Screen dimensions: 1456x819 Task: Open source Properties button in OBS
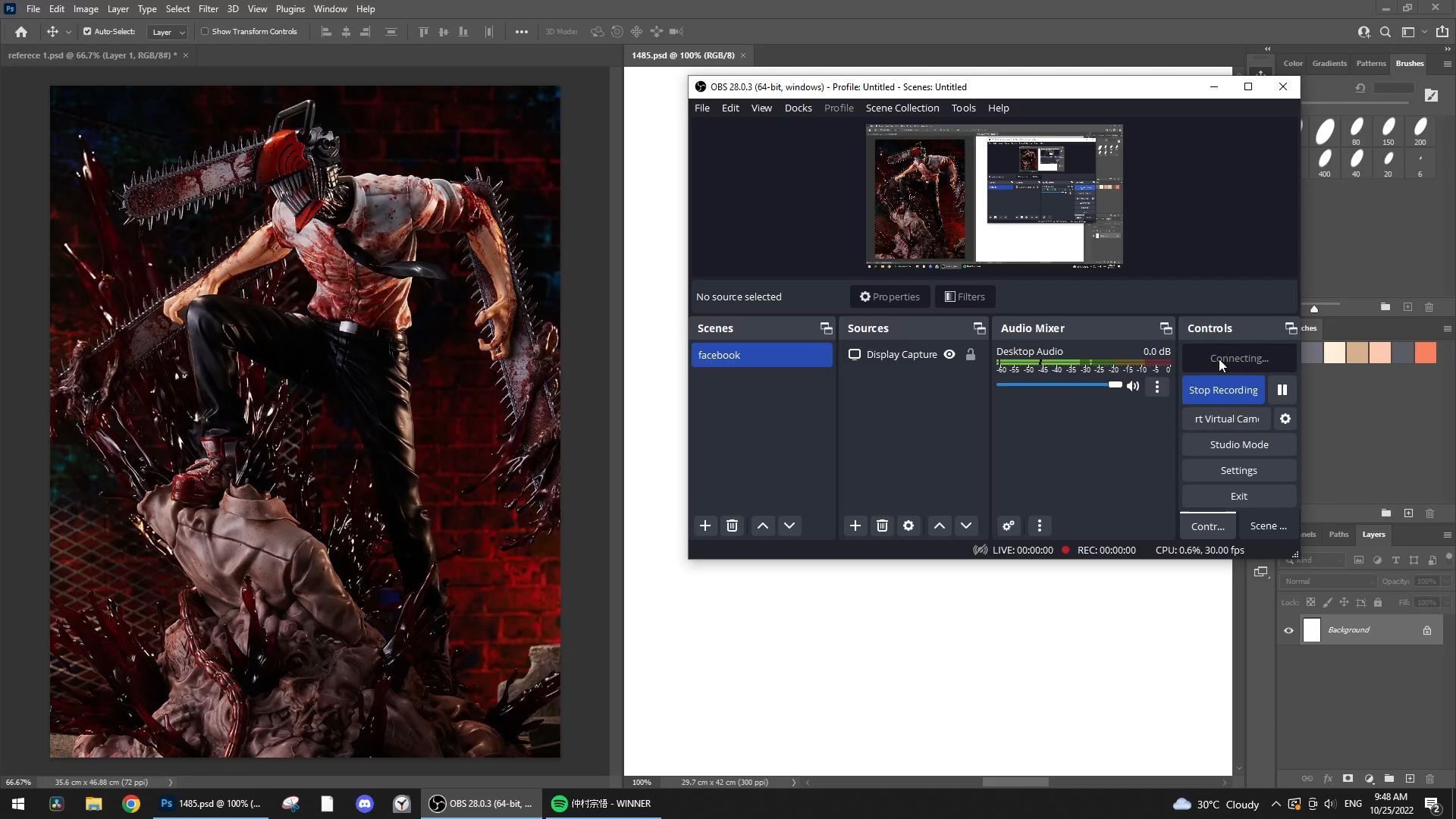coord(890,297)
